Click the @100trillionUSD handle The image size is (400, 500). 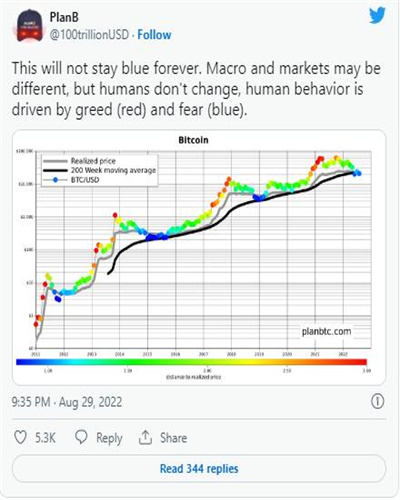pyautogui.click(x=89, y=35)
